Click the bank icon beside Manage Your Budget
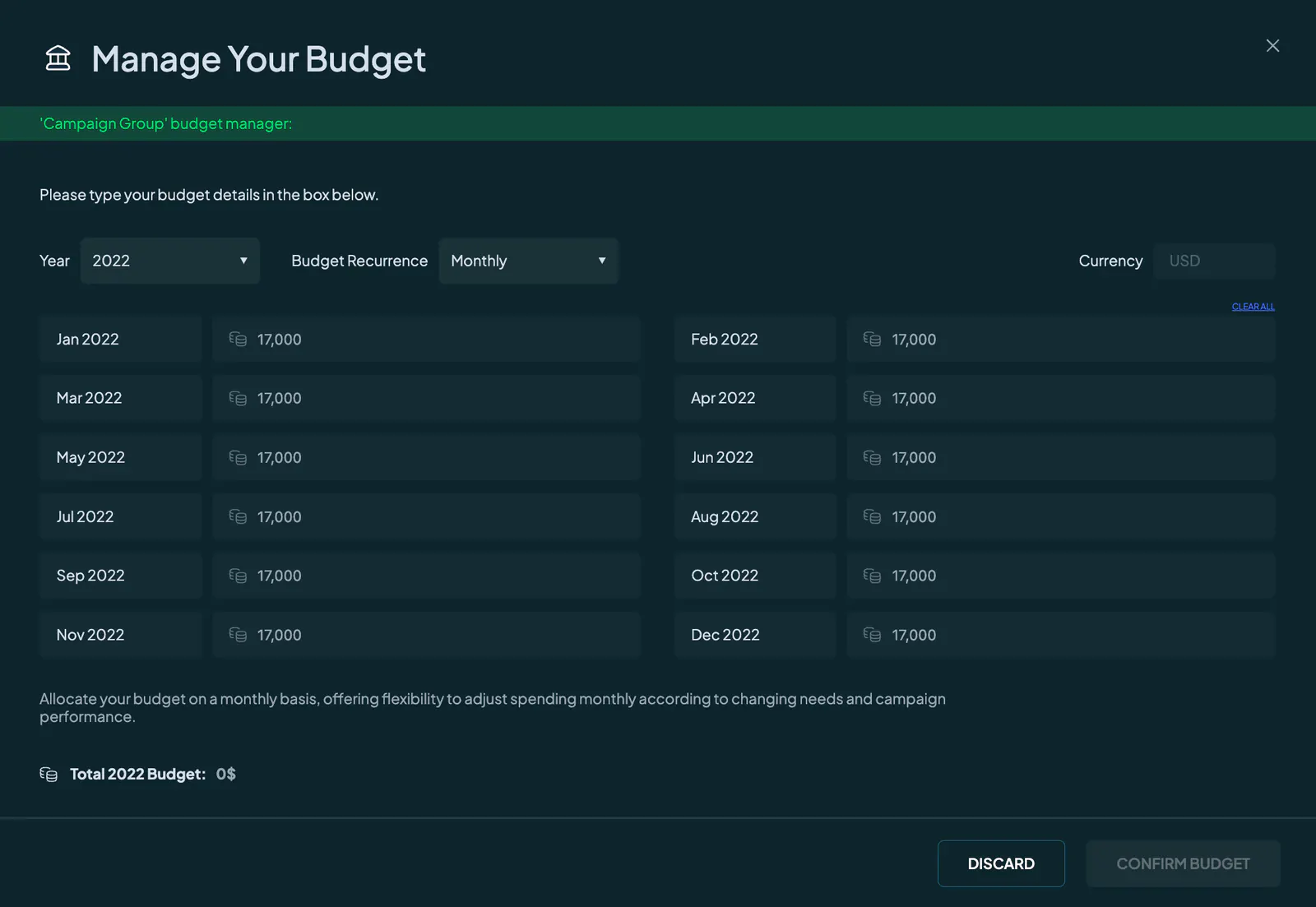The width and height of the screenshot is (1316, 907). pos(58,58)
